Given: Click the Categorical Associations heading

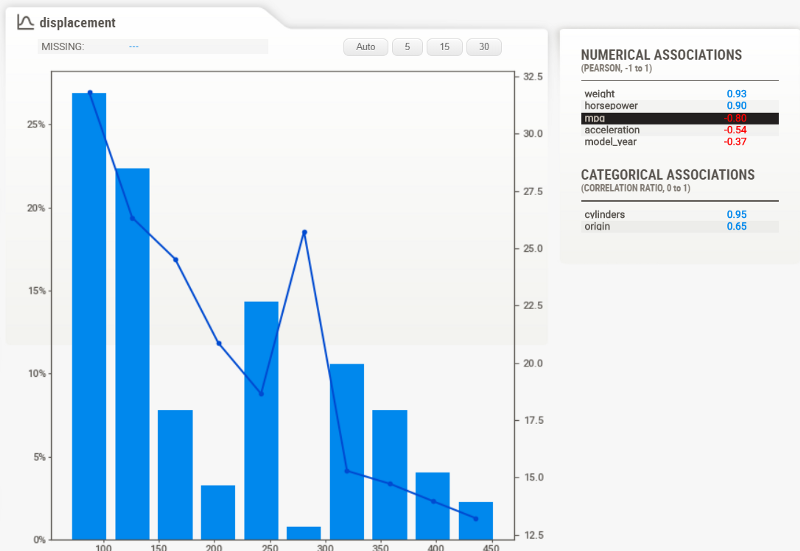Looking at the screenshot, I should pyautogui.click(x=667, y=174).
